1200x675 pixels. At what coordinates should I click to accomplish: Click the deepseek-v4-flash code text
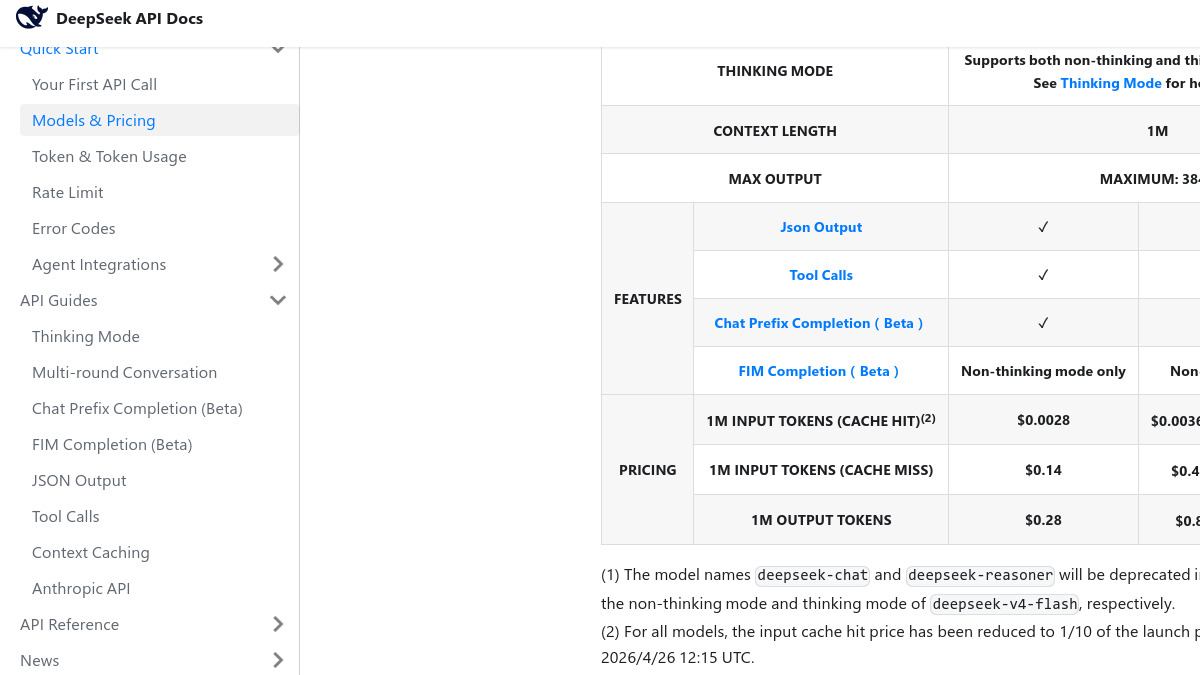pyautogui.click(x=1005, y=604)
